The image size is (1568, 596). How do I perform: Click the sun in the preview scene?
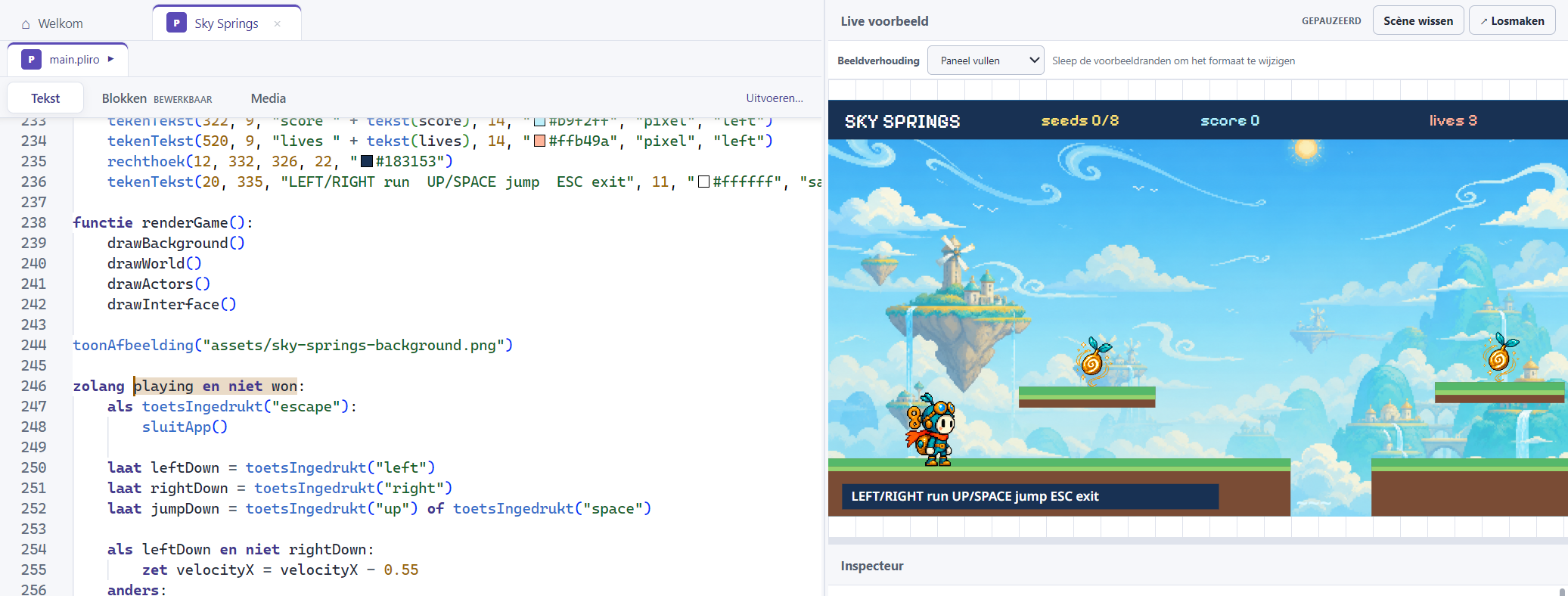point(1306,149)
